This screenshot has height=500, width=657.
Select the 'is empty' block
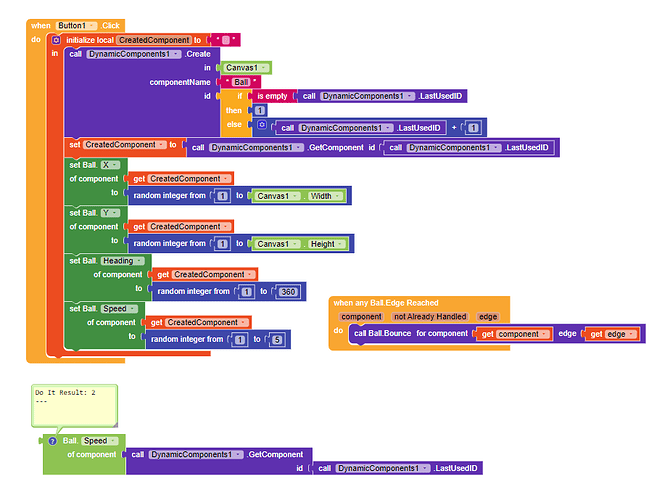(272, 96)
